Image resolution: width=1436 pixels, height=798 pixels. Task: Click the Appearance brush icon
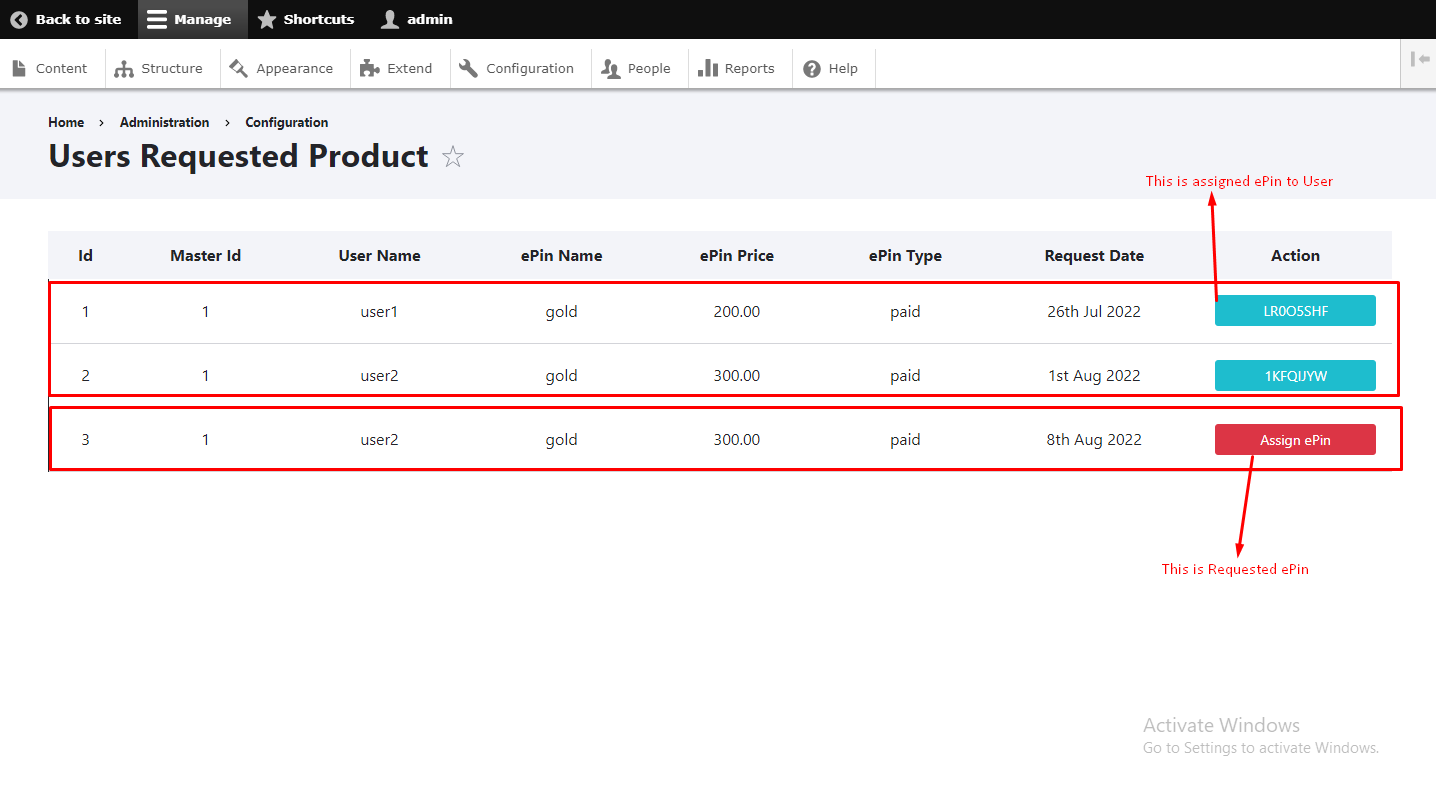[x=238, y=68]
